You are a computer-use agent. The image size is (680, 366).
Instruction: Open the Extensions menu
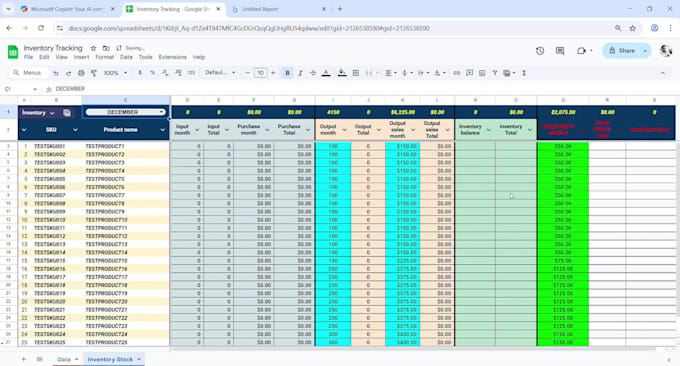172,57
